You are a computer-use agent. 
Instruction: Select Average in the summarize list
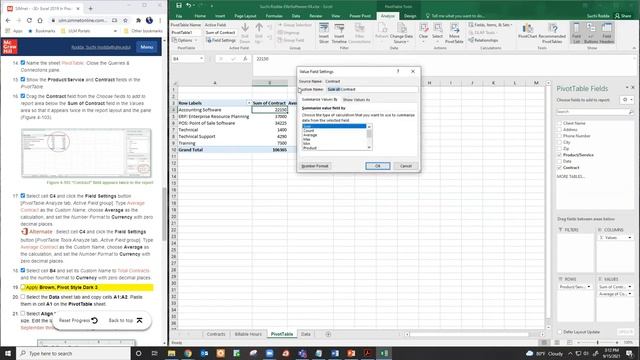coord(310,135)
